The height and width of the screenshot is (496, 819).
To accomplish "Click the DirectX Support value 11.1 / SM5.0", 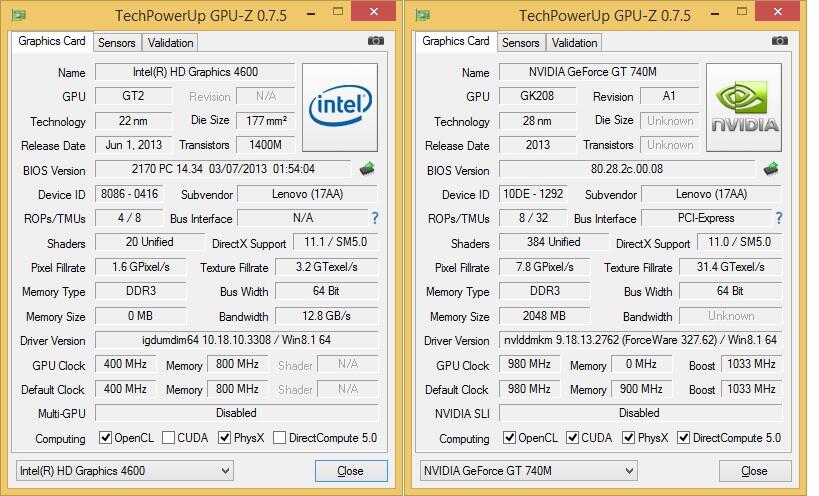I will coord(335,242).
